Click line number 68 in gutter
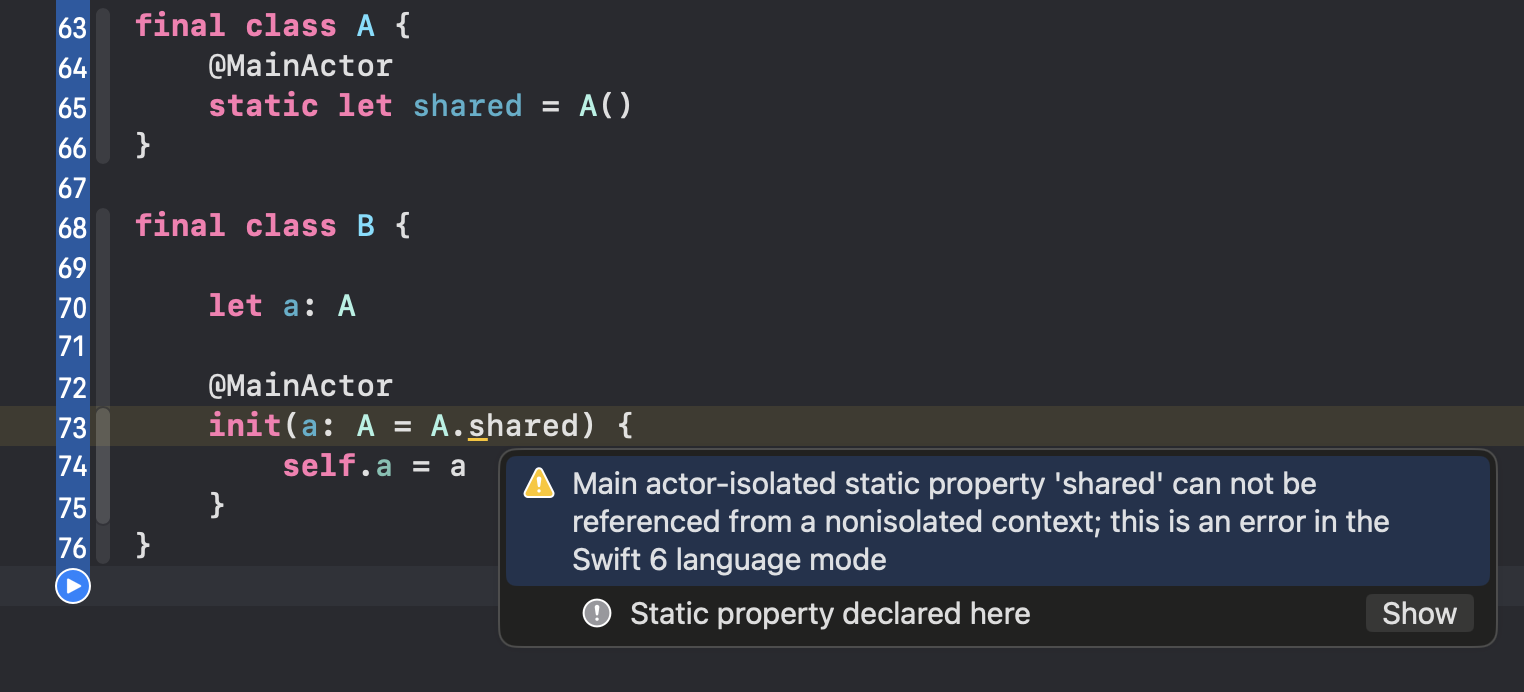The height and width of the screenshot is (692, 1524). 73,227
